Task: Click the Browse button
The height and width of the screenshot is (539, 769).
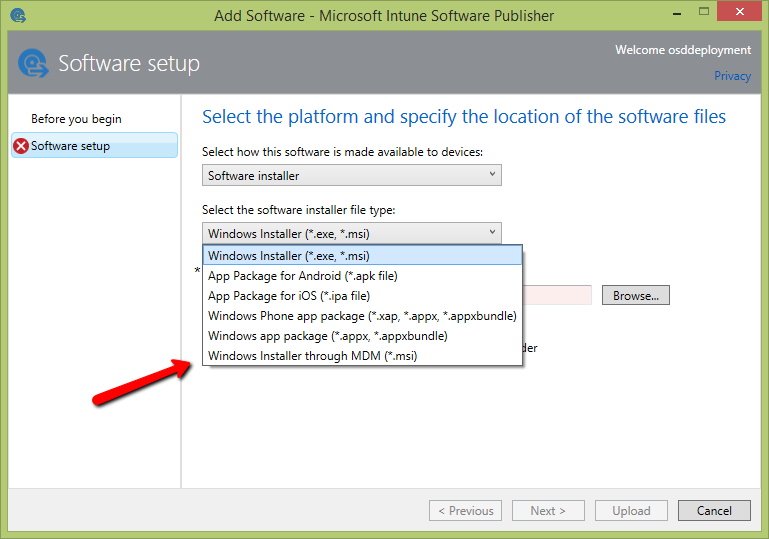Action: 635,295
